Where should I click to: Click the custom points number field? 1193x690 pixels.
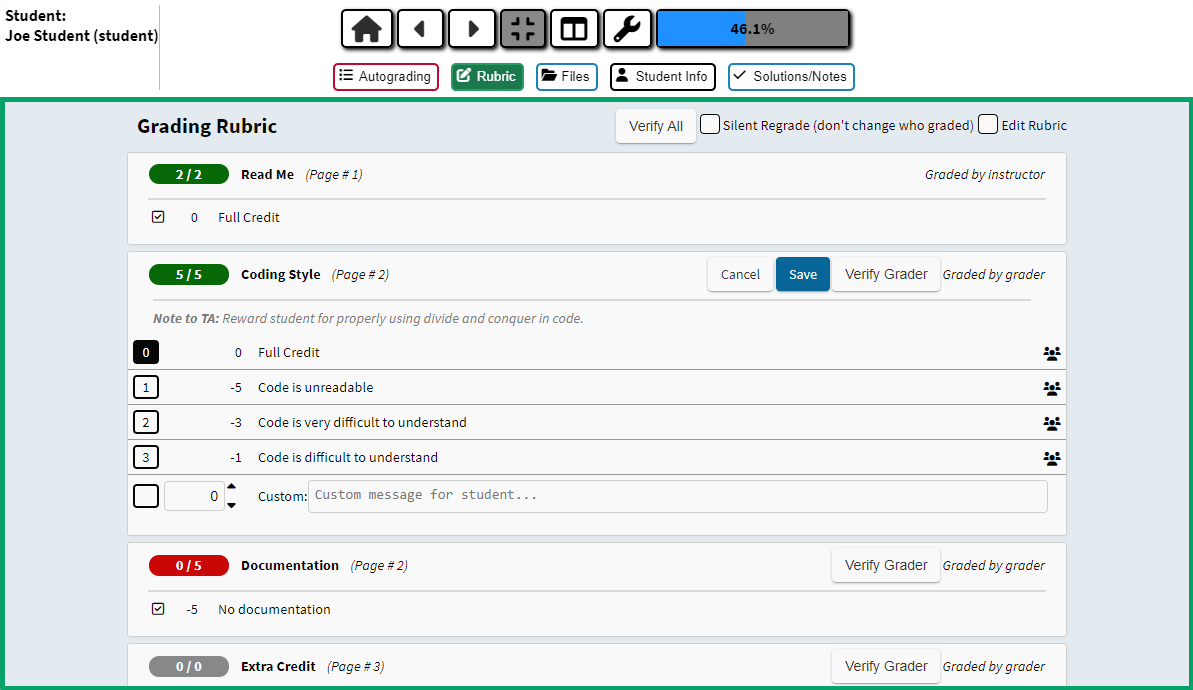coord(194,496)
